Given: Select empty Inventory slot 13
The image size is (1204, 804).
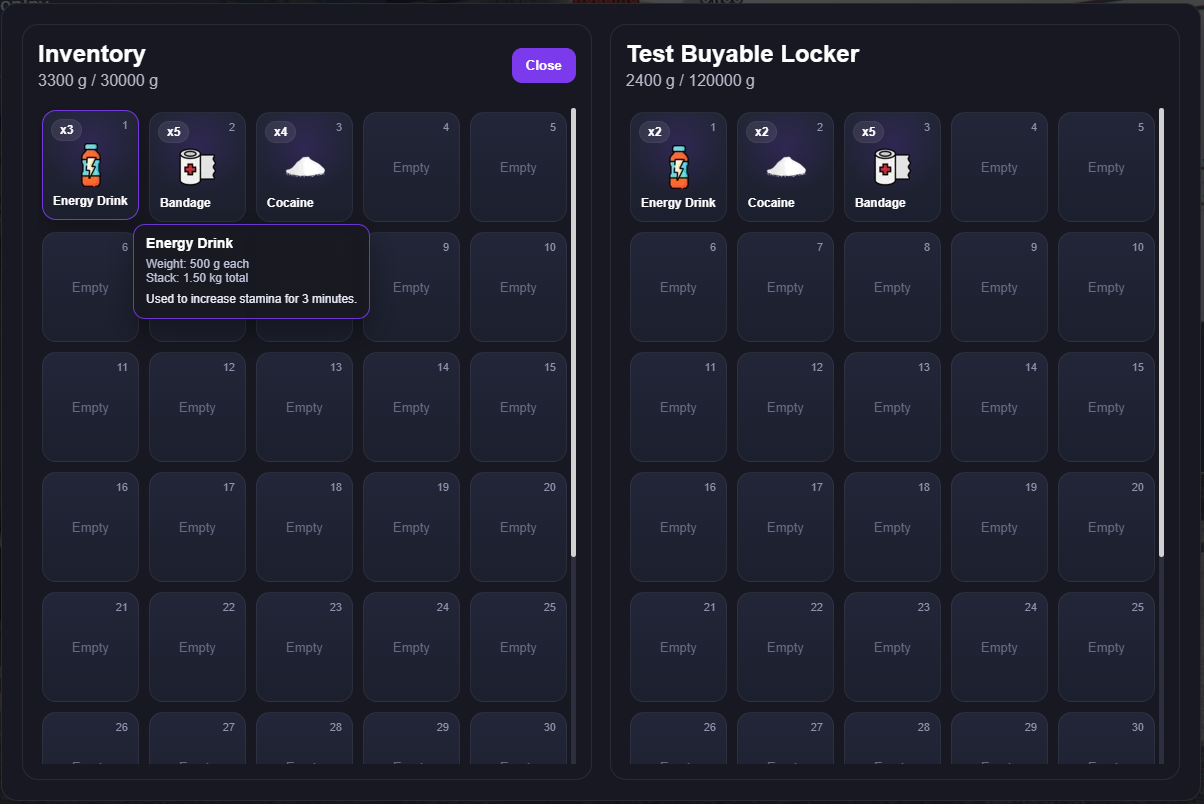Looking at the screenshot, I should pos(304,407).
